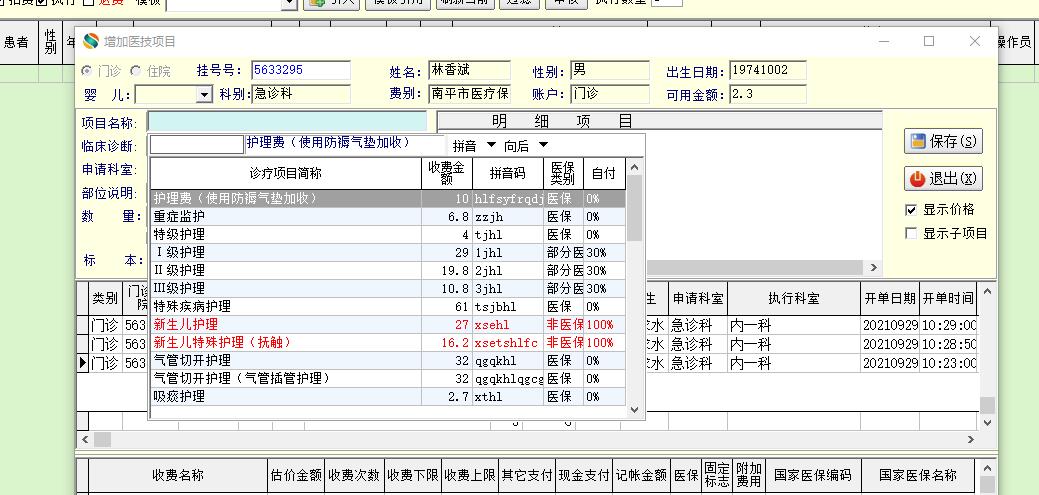The height and width of the screenshot is (495, 1039).
Task: Click up arrow of fee table scrollbar
Action: pyautogui.click(x=987, y=468)
